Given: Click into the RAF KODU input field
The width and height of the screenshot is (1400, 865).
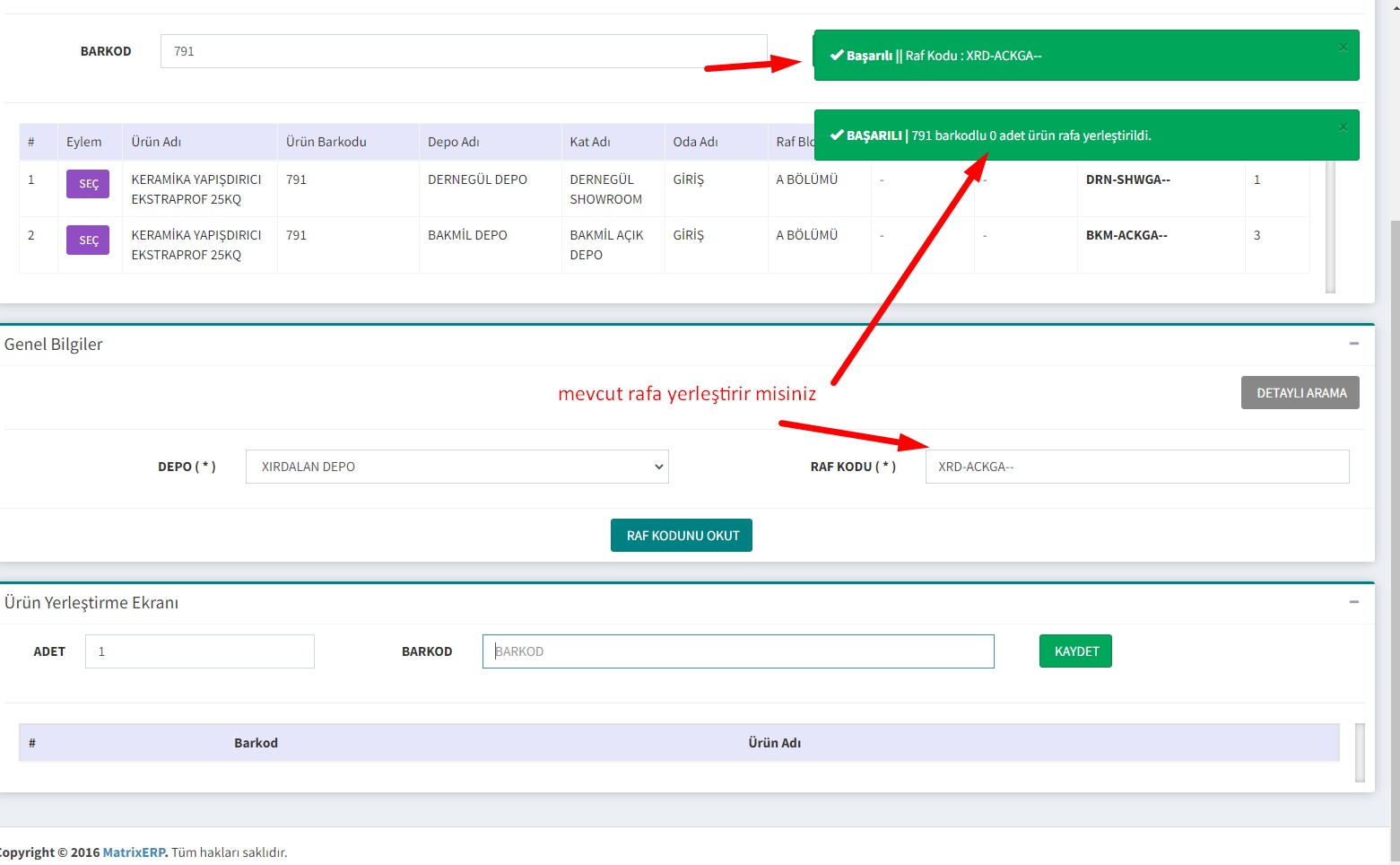Looking at the screenshot, I should tap(1136, 467).
